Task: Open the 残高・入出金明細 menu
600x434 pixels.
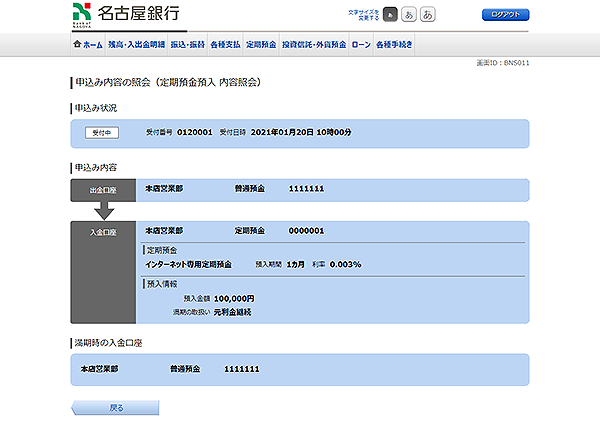Action: [x=136, y=45]
